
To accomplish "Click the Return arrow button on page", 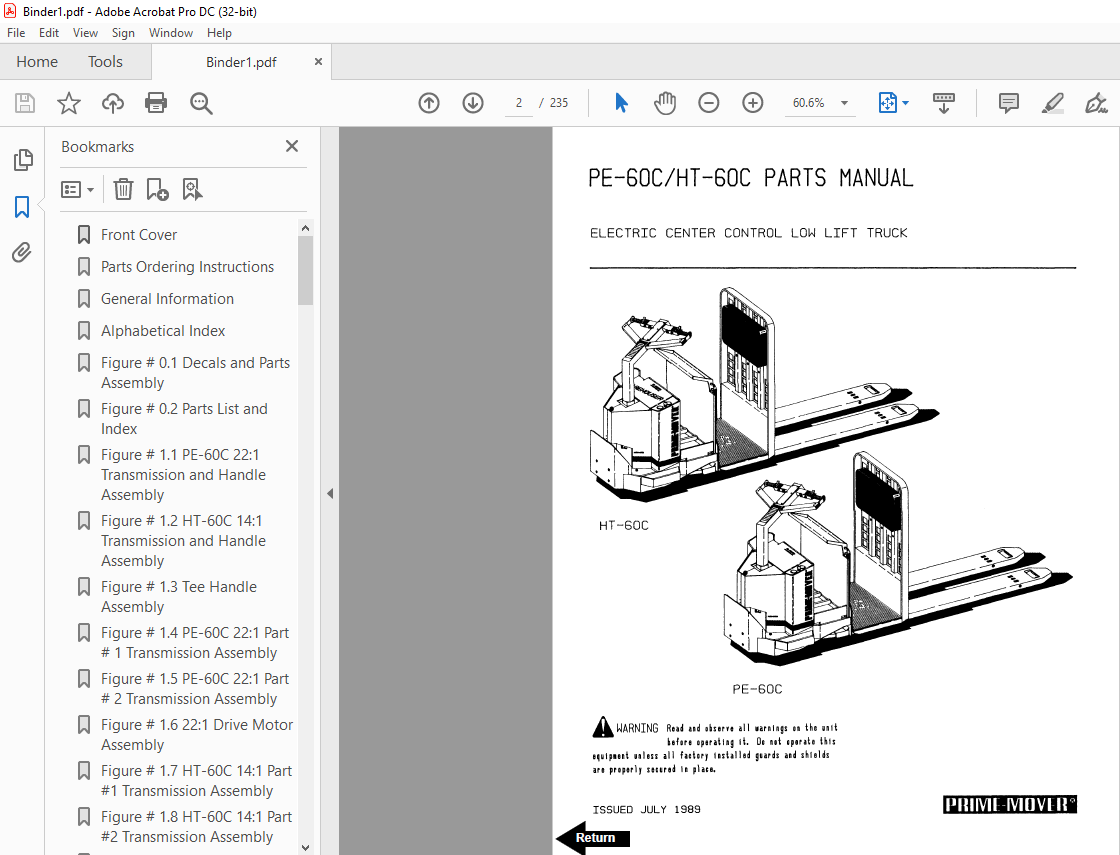I will [592, 837].
